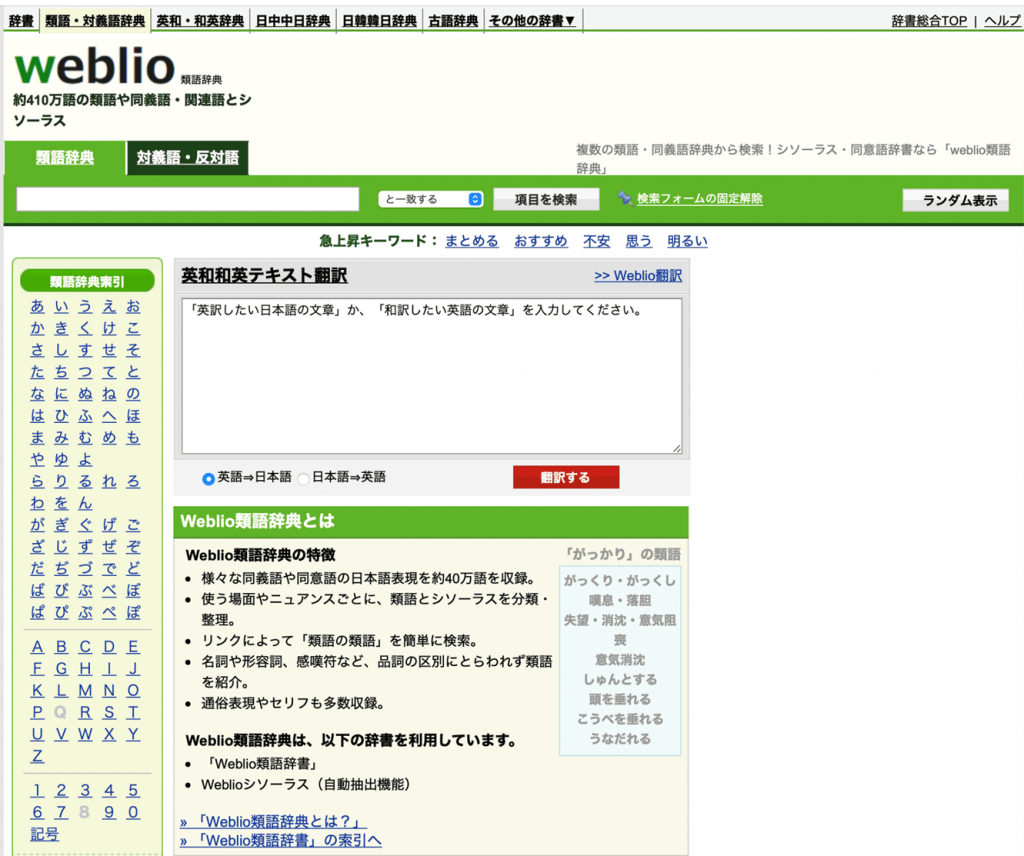Open the >> Weblio翻訳 link

pyautogui.click(x=638, y=276)
